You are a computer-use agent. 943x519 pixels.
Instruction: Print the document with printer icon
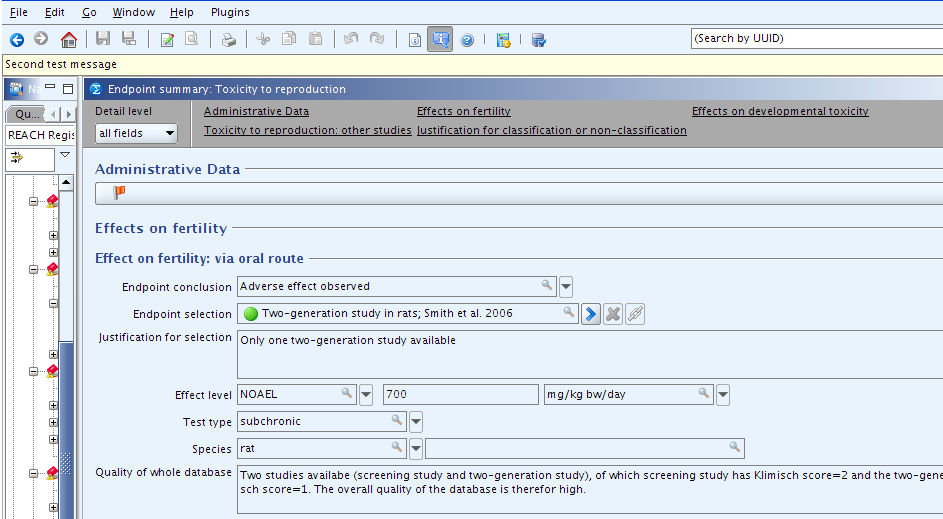[x=229, y=40]
